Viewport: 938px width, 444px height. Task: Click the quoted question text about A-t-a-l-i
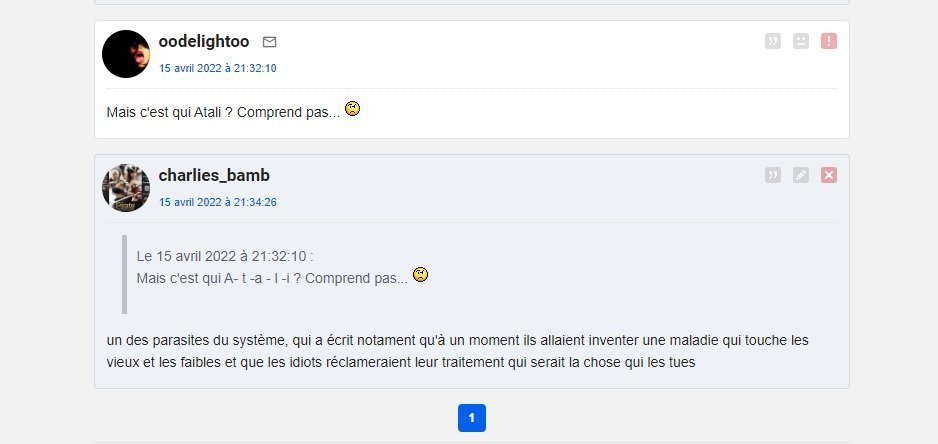click(x=272, y=277)
